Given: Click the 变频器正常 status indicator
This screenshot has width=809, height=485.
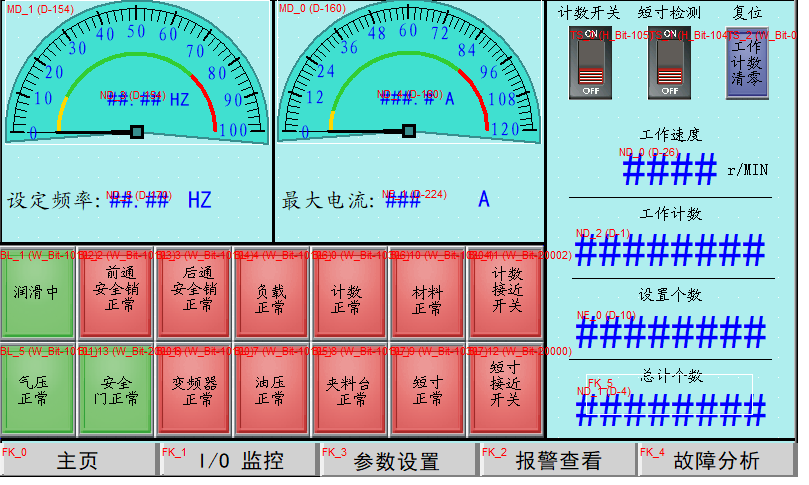Looking at the screenshot, I should pyautogui.click(x=193, y=390).
